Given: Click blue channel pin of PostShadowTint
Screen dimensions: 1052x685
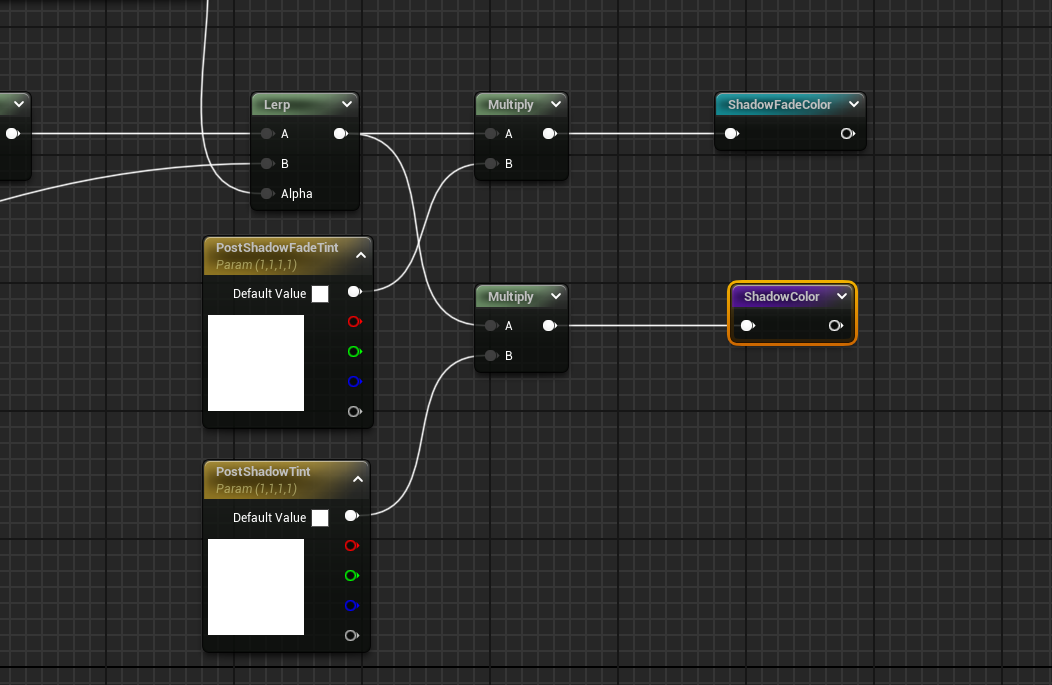Looking at the screenshot, I should point(351,606).
